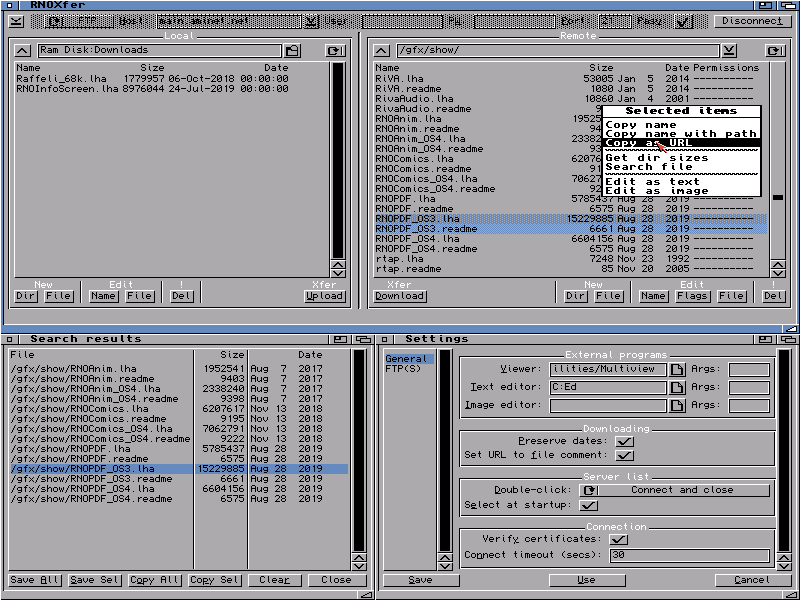This screenshot has height=600, width=800.
Task: Click the Connect timeout input field
Action: 689,556
